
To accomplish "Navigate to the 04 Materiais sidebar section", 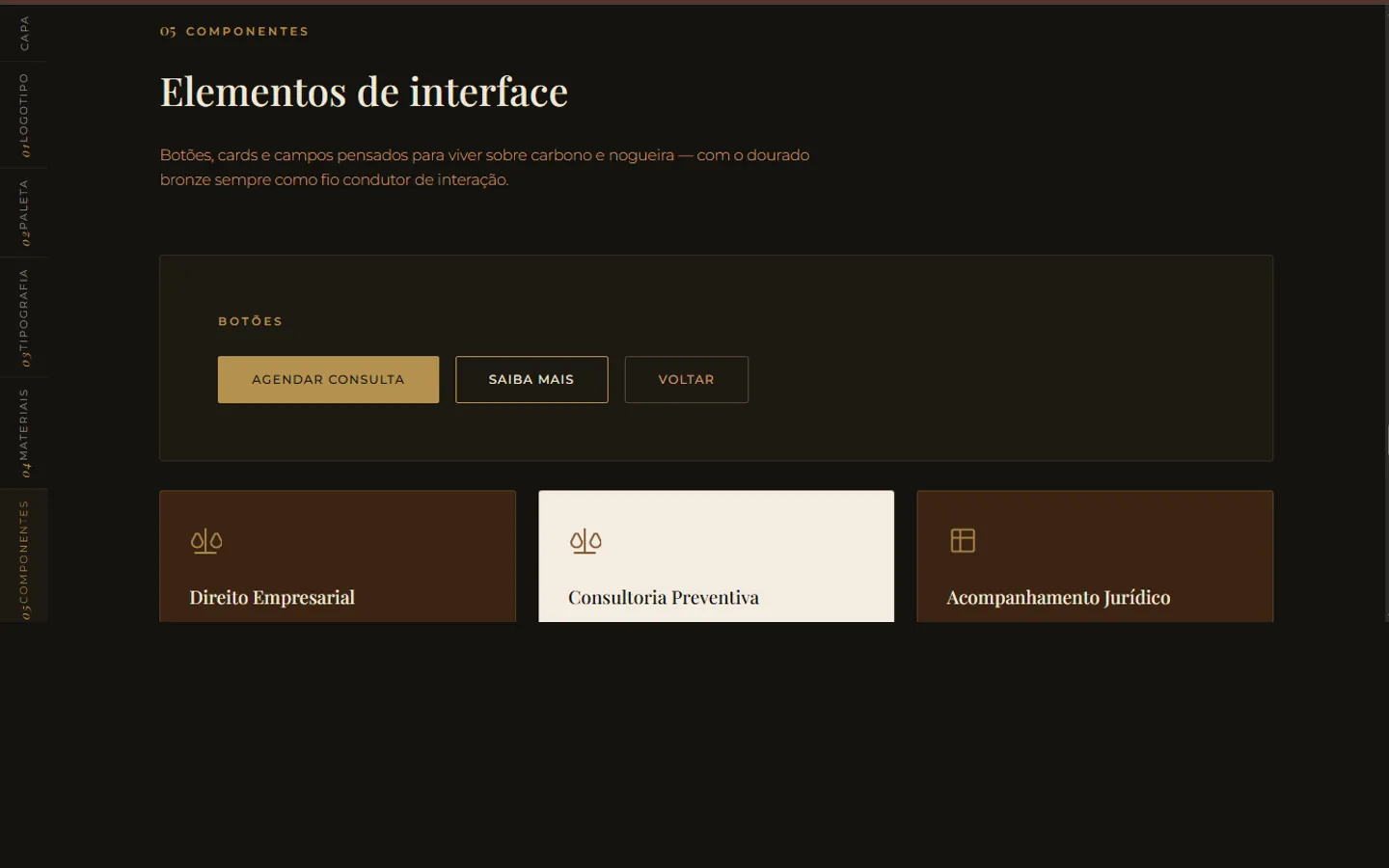I will (24, 433).
